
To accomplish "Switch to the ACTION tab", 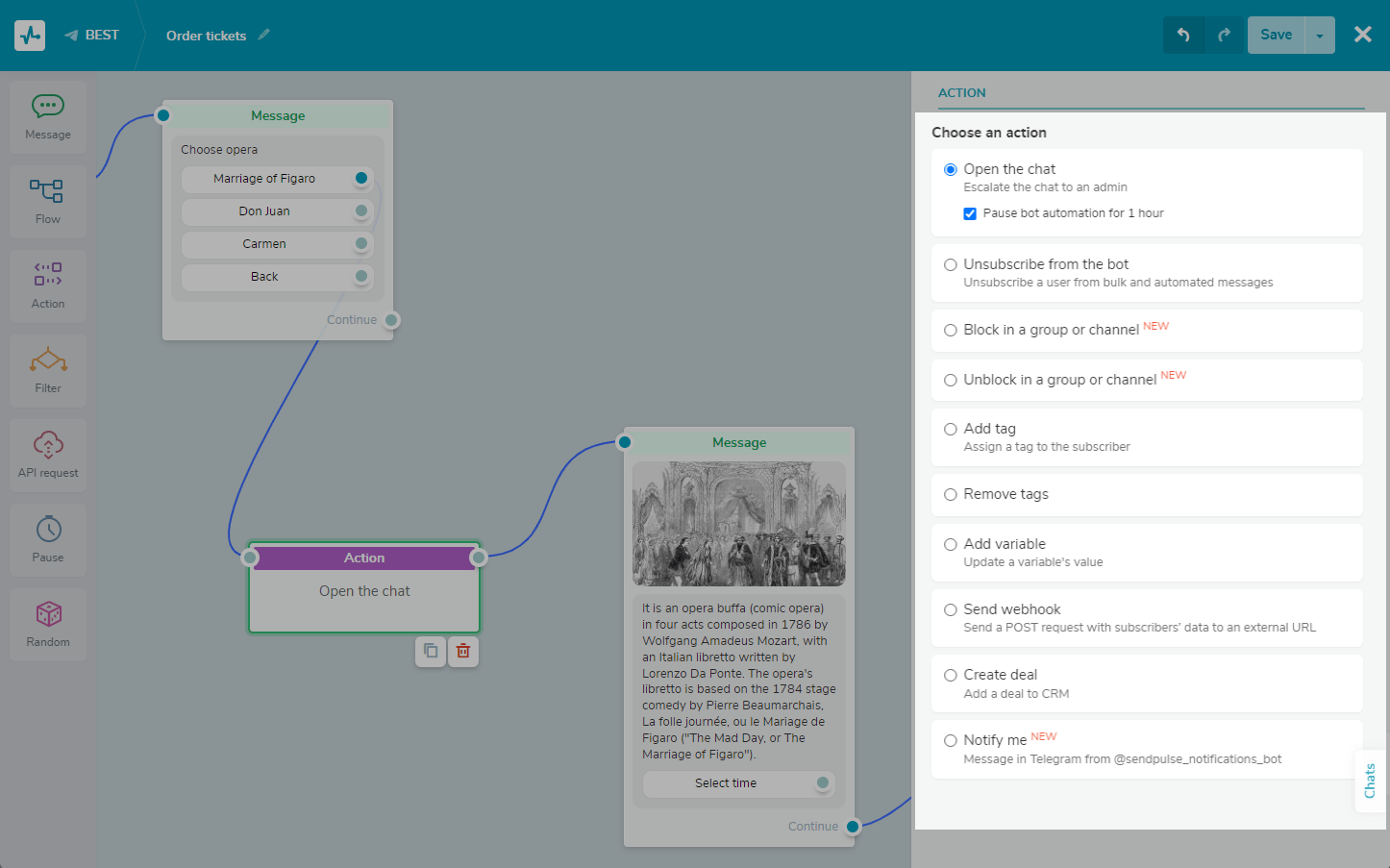I will pyautogui.click(x=961, y=93).
